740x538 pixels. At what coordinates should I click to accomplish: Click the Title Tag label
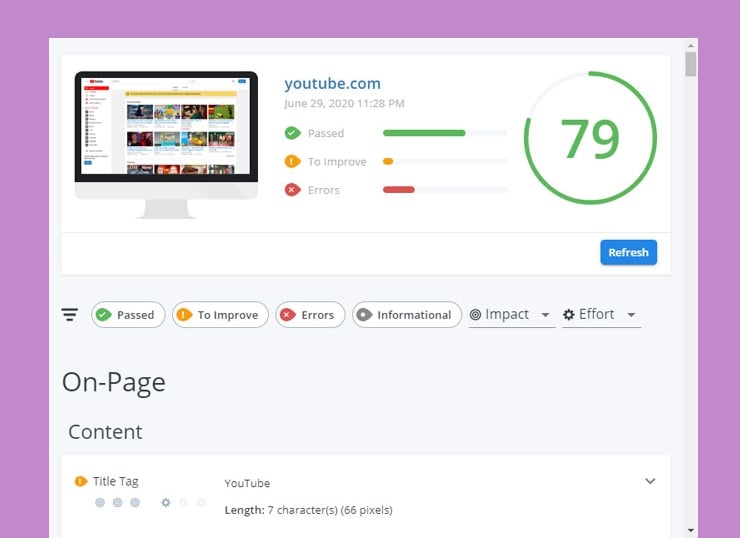116,481
